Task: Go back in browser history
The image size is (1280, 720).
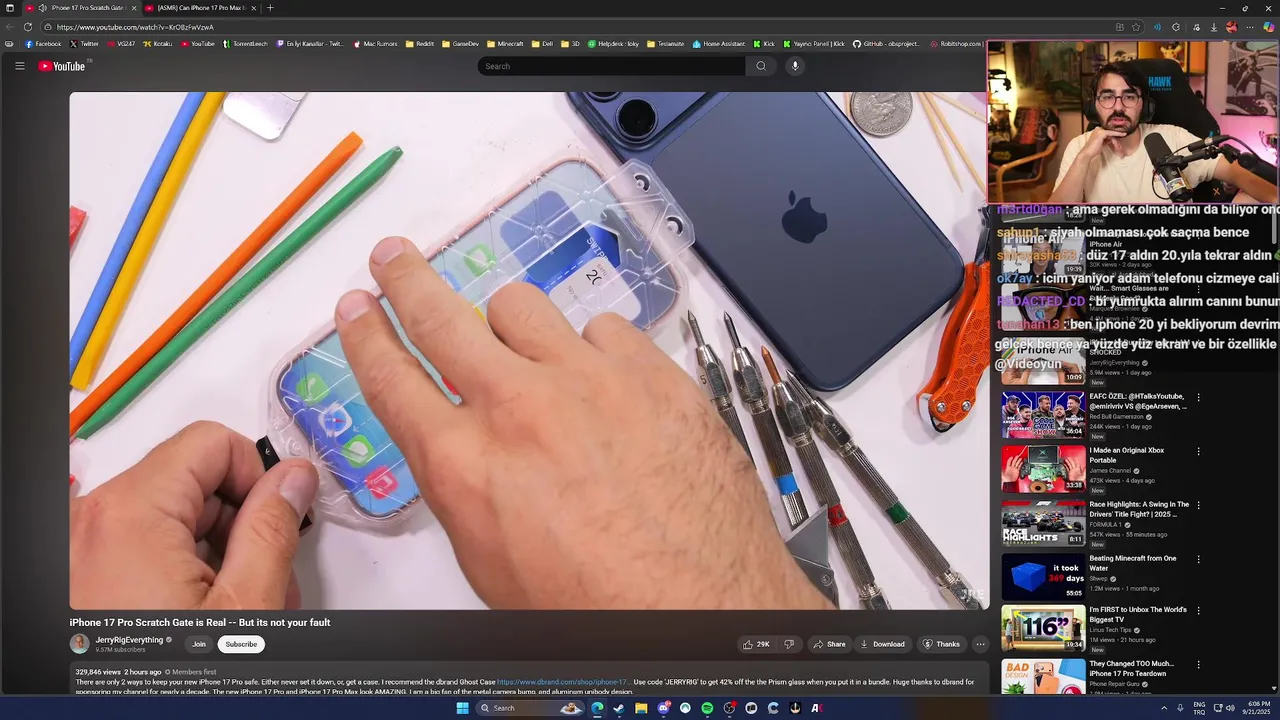Action: tap(10, 27)
